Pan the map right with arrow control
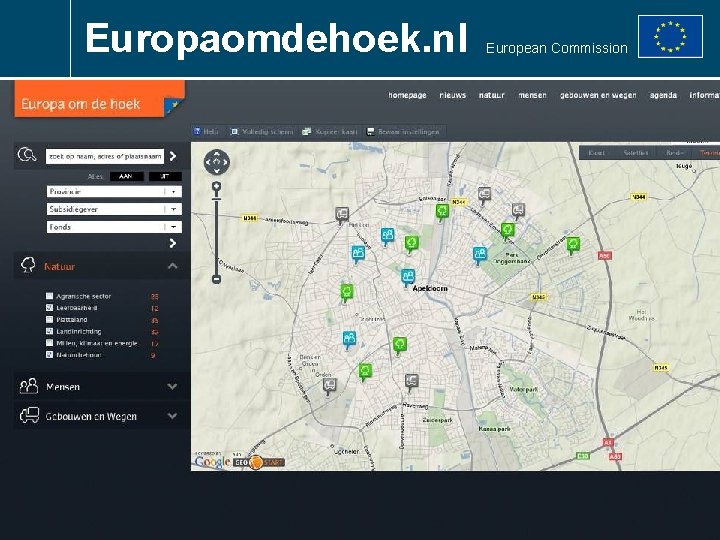Screen dimensions: 720x540 (225, 162)
